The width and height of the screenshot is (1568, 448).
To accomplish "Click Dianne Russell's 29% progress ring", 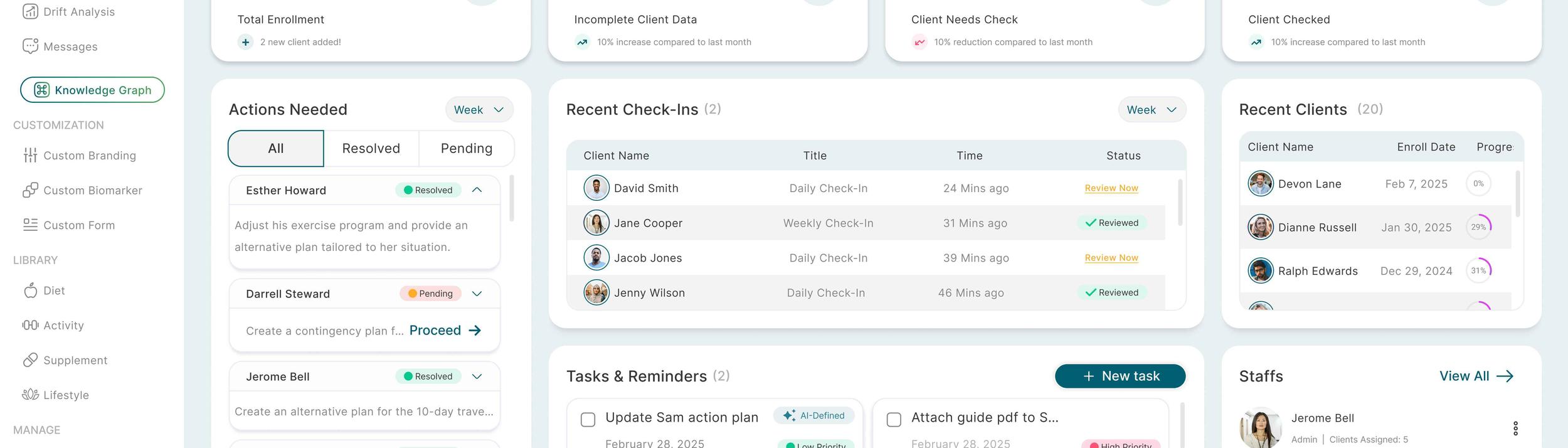I will [x=1478, y=227].
